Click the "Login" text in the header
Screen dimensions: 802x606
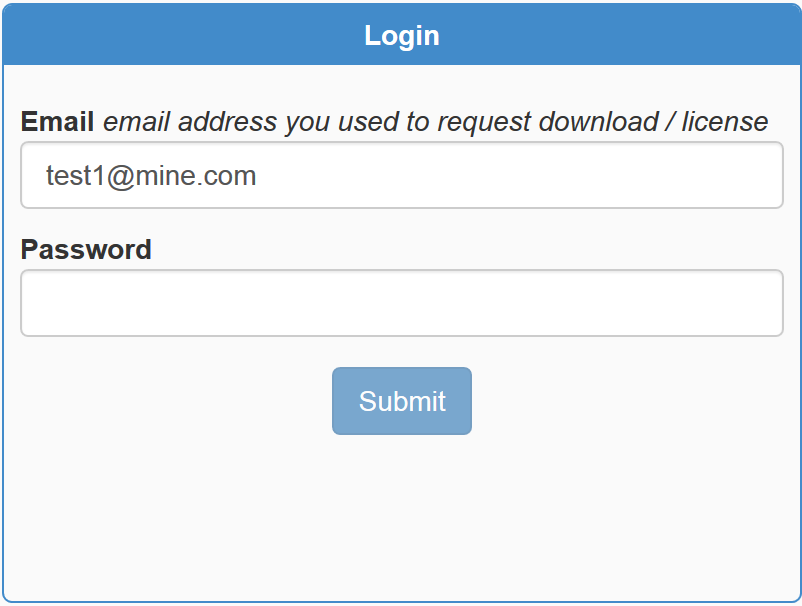tap(401, 36)
